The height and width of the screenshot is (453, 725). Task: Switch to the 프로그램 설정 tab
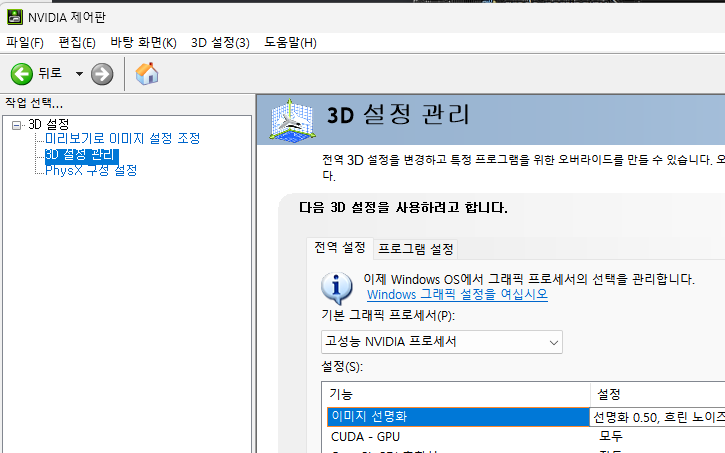416,249
